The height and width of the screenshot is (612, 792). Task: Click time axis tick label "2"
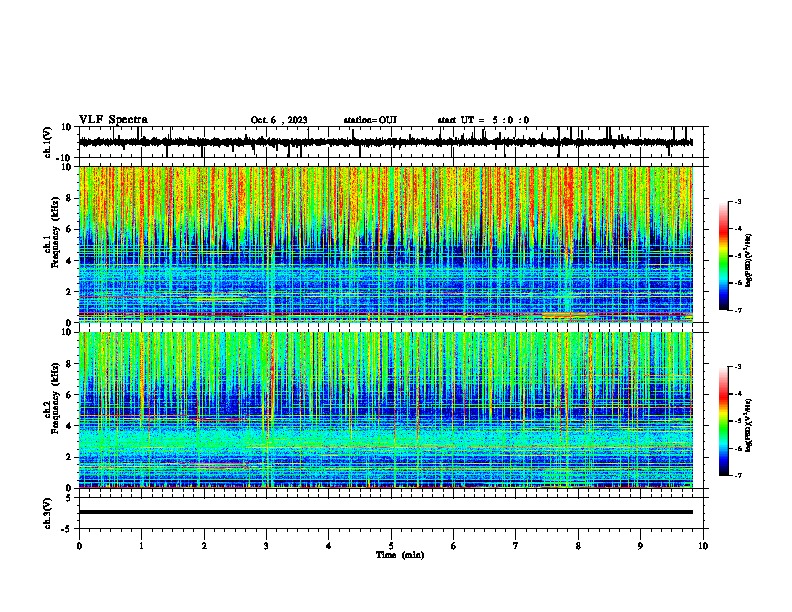pyautogui.click(x=204, y=546)
